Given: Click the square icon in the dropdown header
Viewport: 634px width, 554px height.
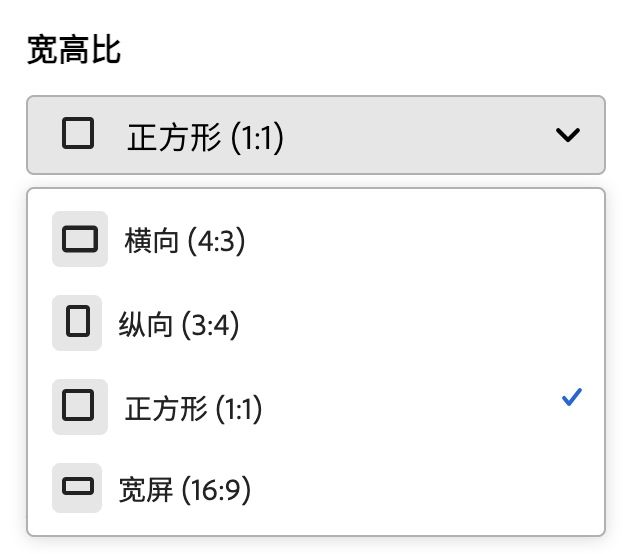Looking at the screenshot, I should (x=78, y=133).
